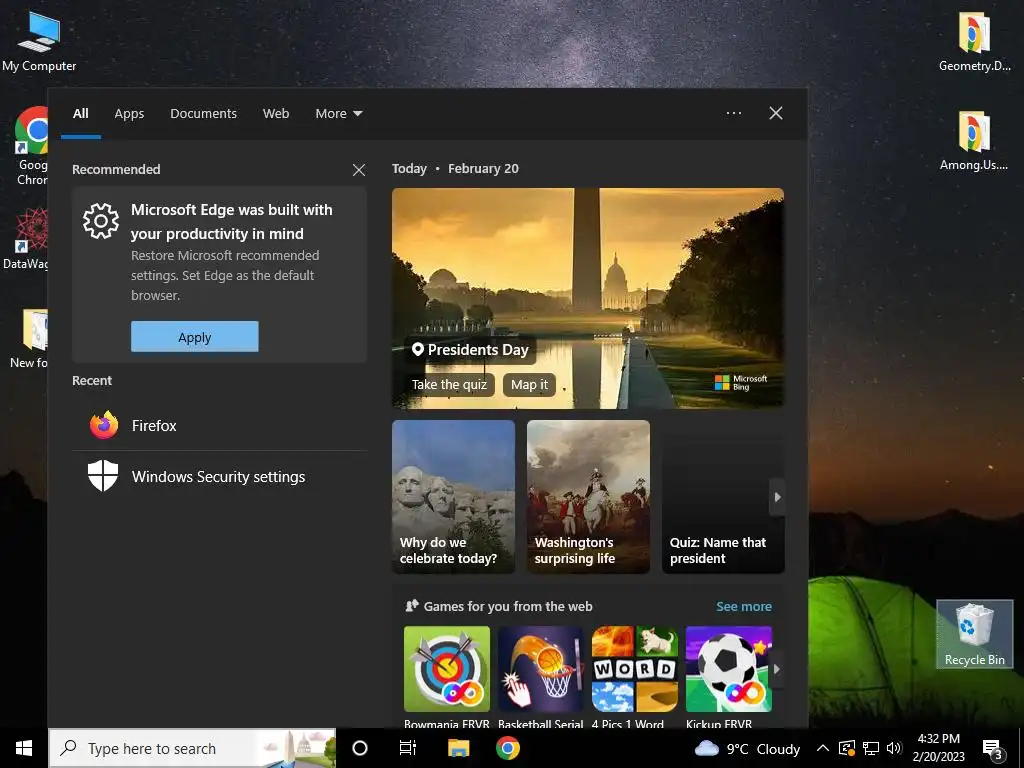1024x768 pixels.
Task: Open the 4 Pics 1 Word game
Action: tap(635, 677)
